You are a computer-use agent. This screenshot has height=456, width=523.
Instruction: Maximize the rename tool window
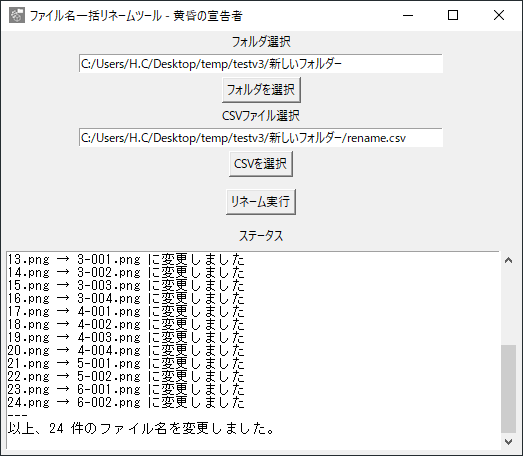453,15
